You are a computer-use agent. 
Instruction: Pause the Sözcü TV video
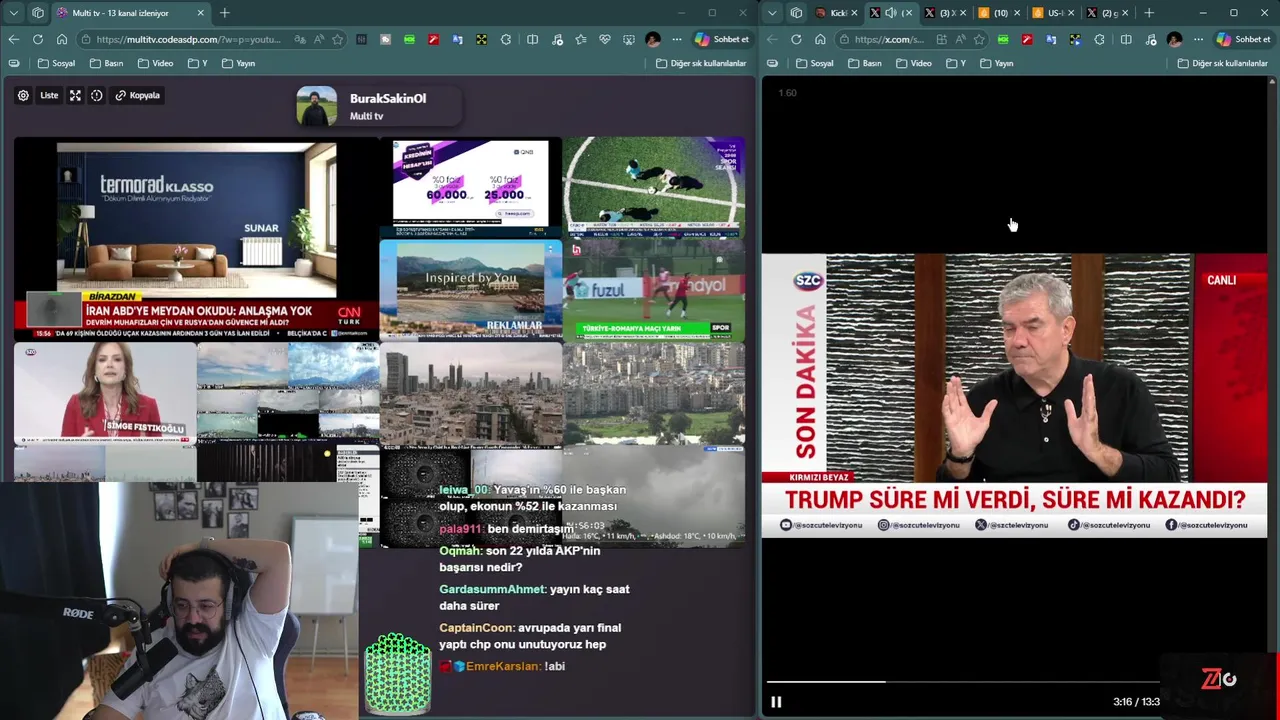coord(776,702)
